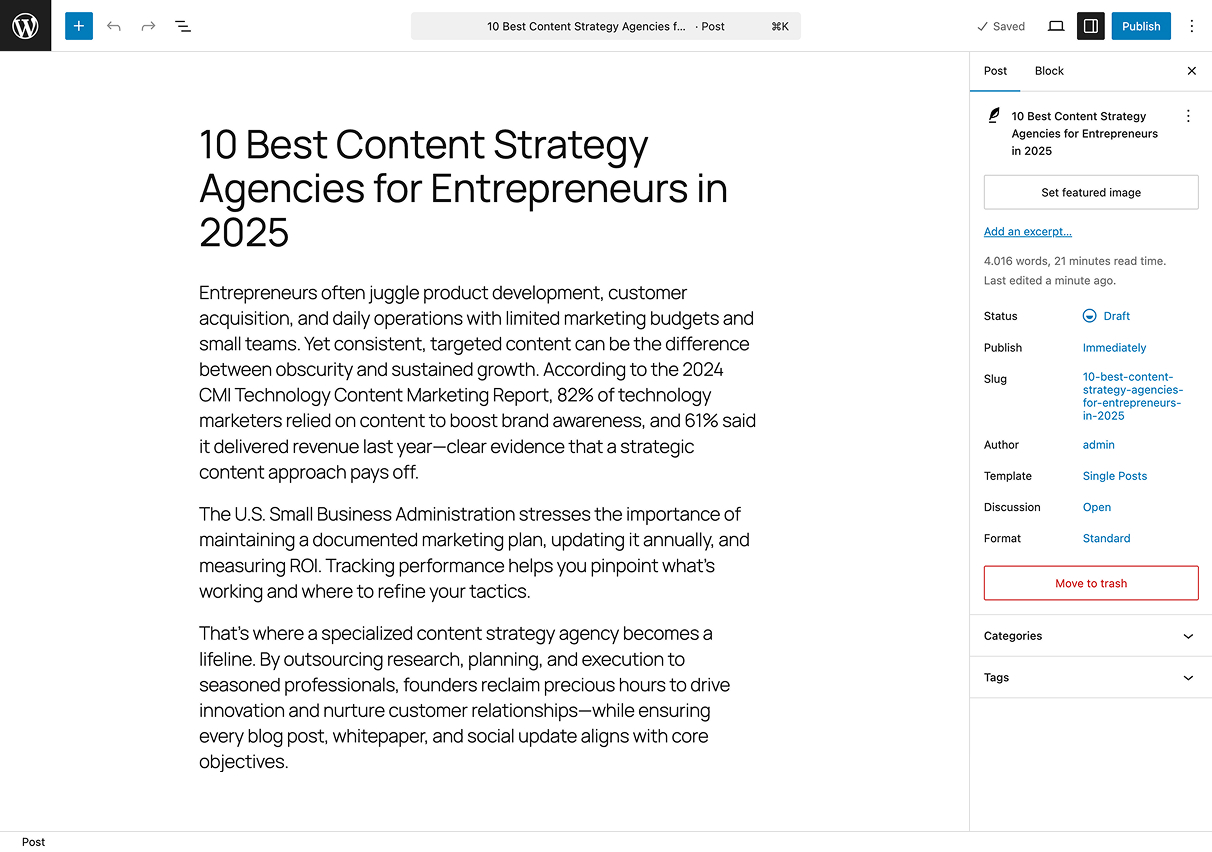Click the Add an excerpt link
Image resolution: width=1212 pixels, height=852 pixels.
[1027, 232]
